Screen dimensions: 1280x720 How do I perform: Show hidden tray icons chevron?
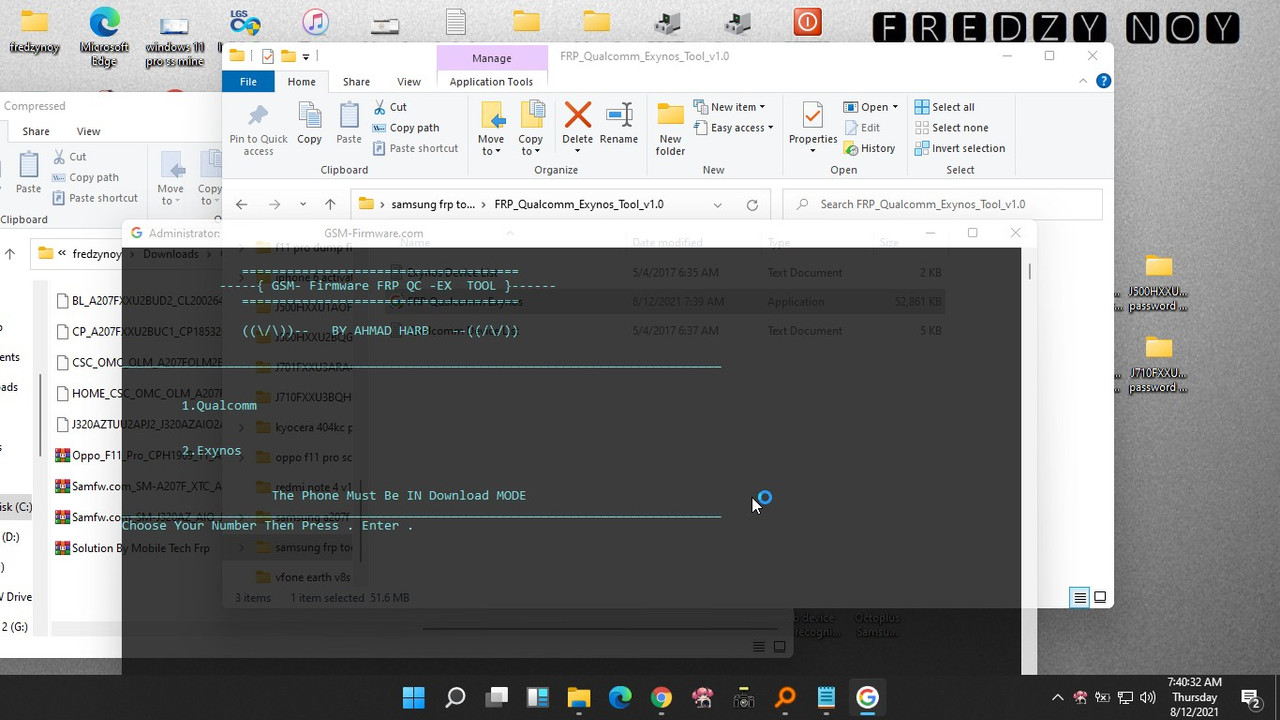1057,697
